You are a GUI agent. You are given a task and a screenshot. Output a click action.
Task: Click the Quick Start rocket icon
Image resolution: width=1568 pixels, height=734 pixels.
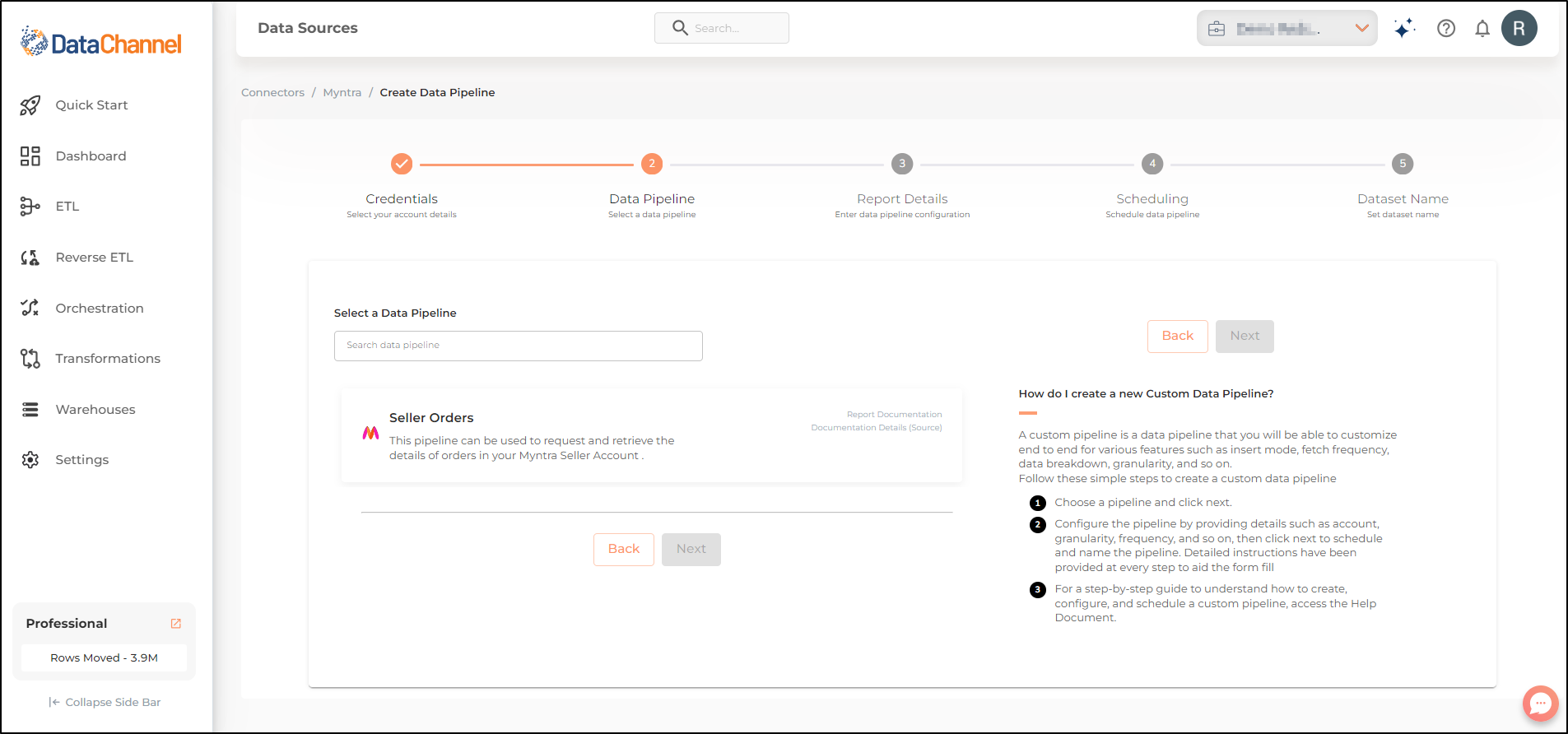coord(30,105)
